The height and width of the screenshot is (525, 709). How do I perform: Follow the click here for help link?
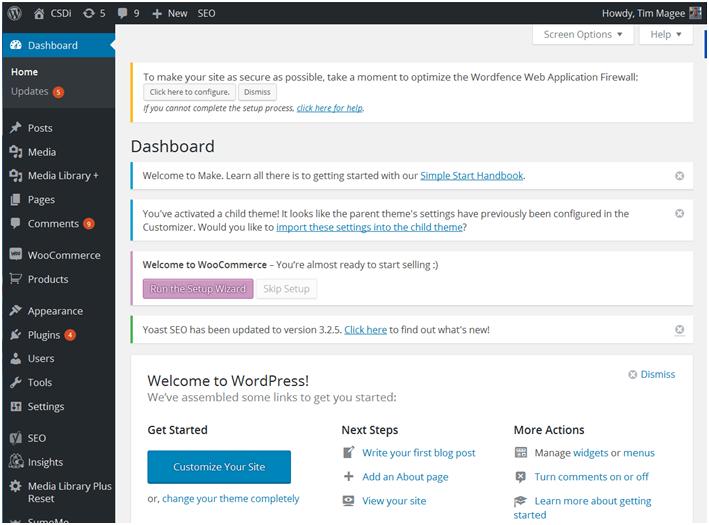coord(330,108)
